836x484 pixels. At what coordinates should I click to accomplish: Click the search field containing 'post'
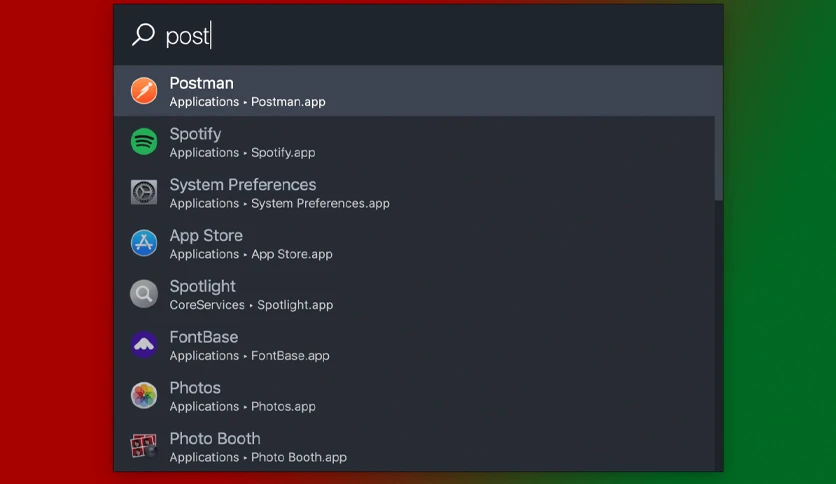point(418,35)
